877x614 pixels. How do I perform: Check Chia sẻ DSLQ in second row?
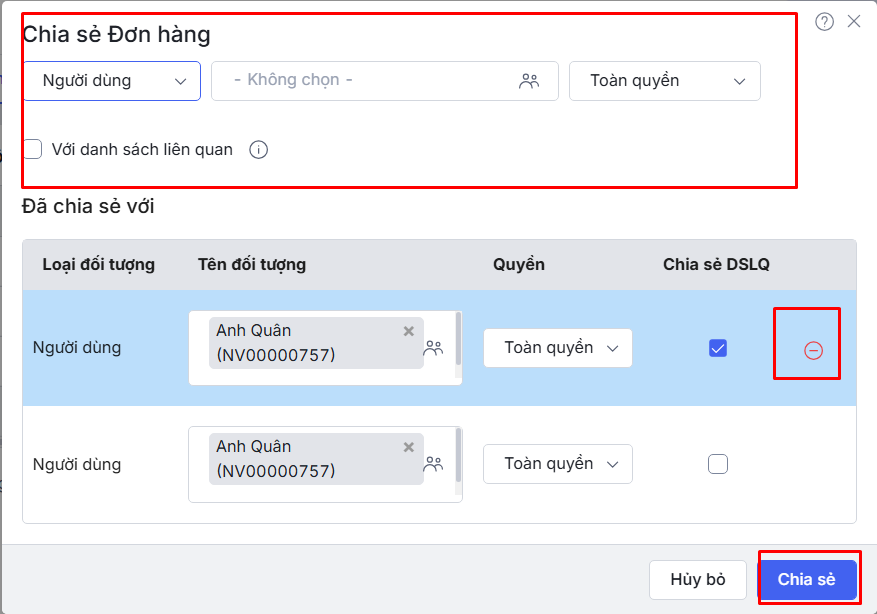point(717,464)
